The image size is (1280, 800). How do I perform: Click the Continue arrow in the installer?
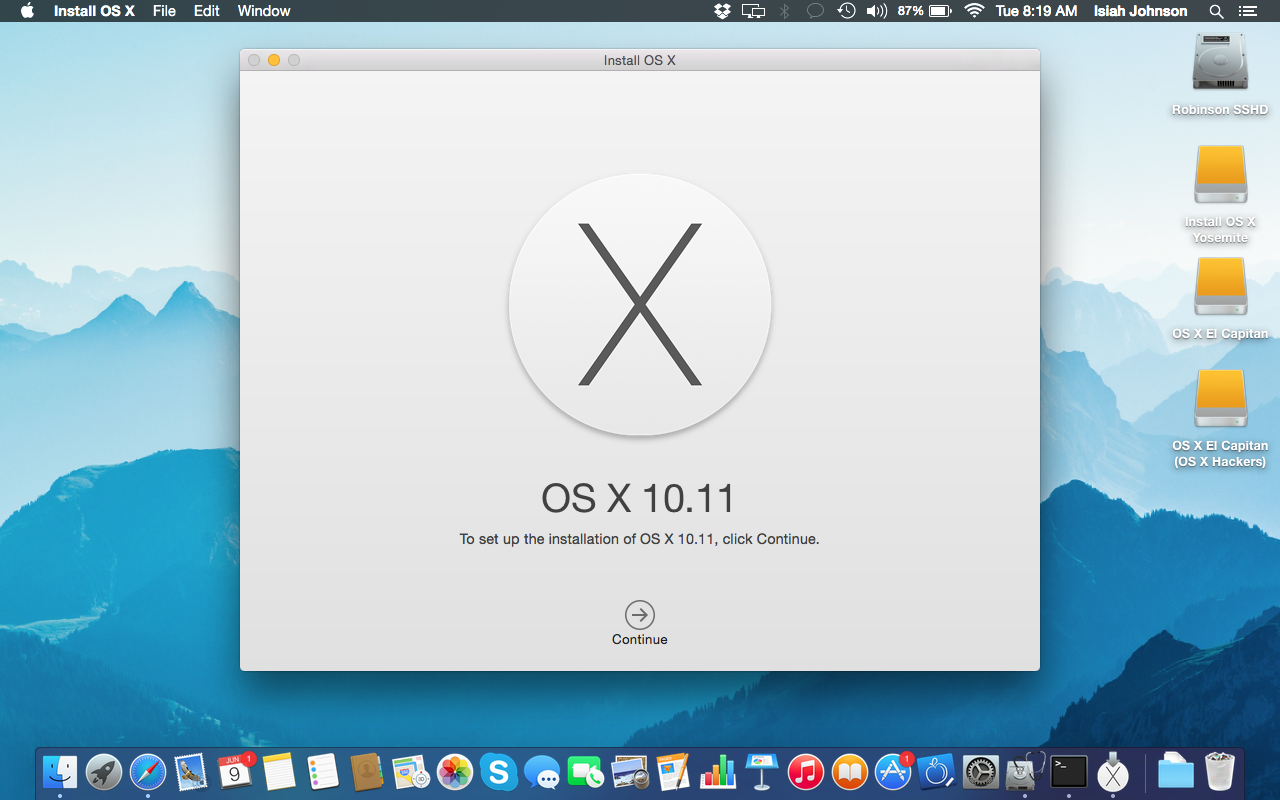tap(640, 614)
